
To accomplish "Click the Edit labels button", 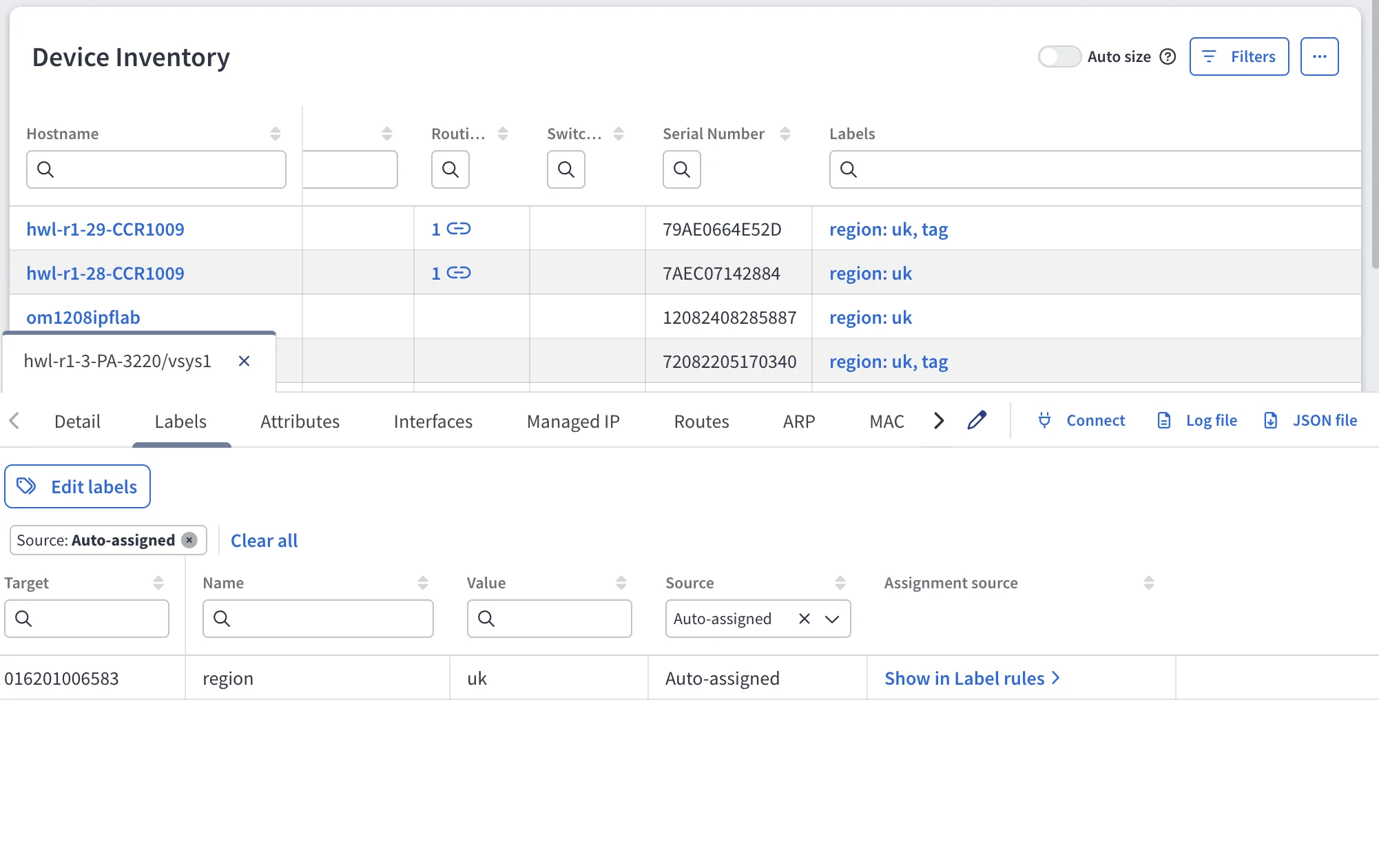I will (x=77, y=486).
